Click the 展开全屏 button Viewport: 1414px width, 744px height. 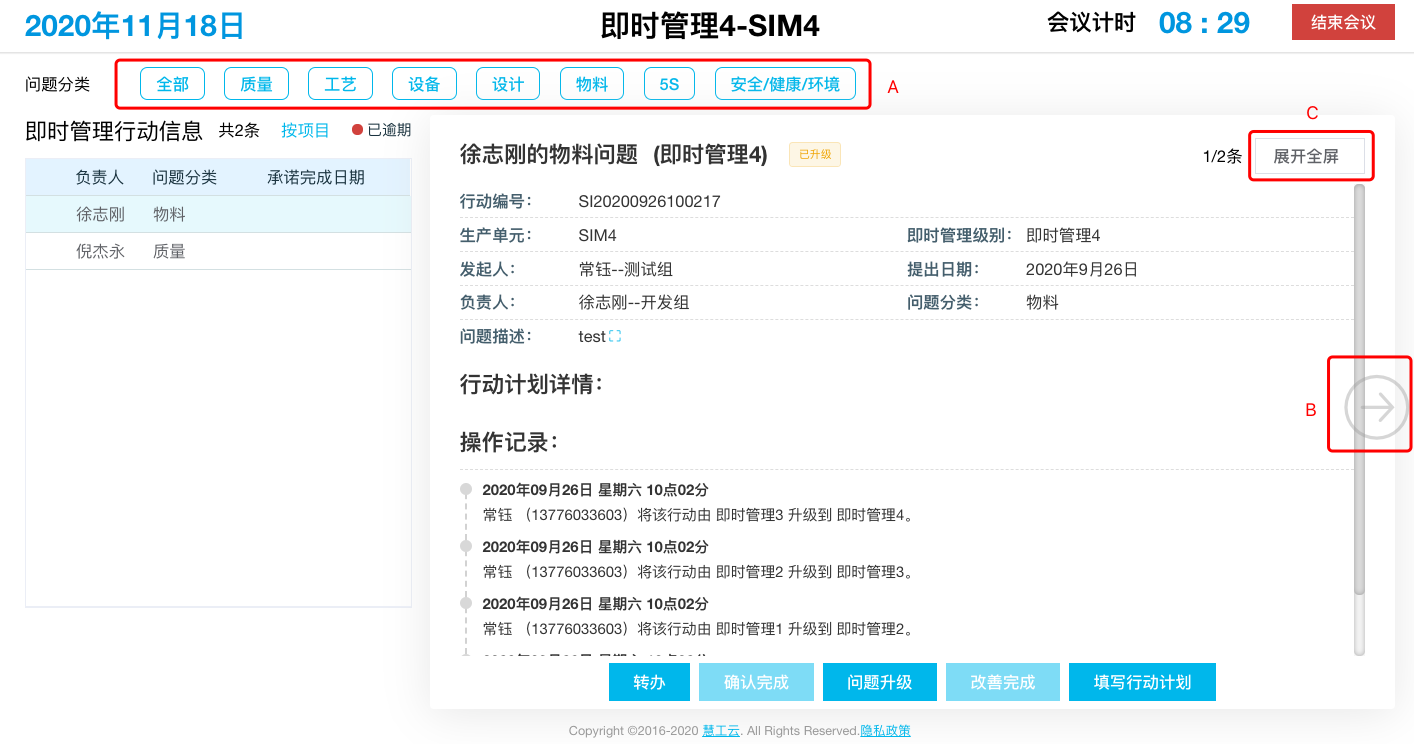coord(1305,156)
